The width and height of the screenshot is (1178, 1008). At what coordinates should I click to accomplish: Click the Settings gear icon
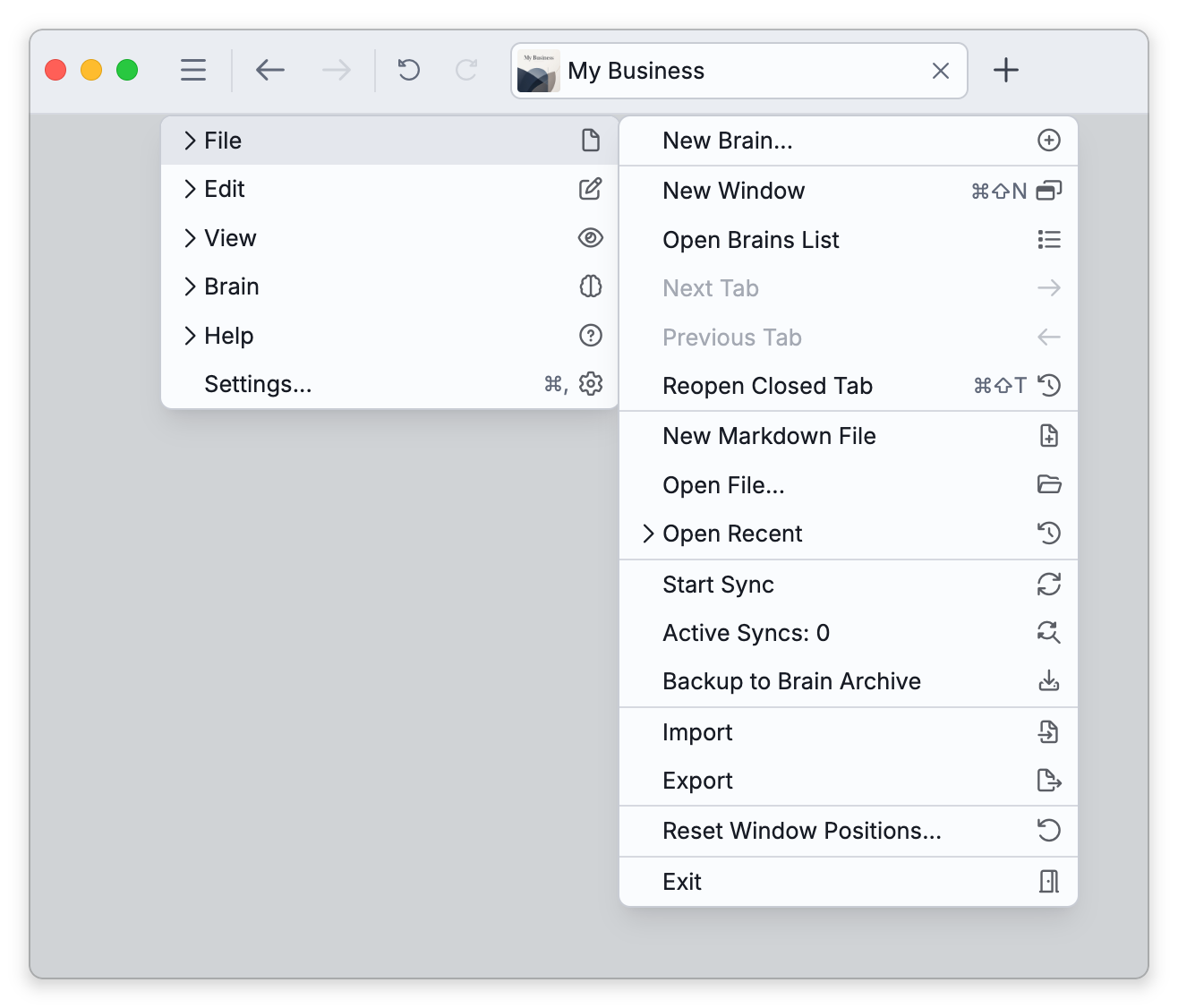(x=591, y=384)
